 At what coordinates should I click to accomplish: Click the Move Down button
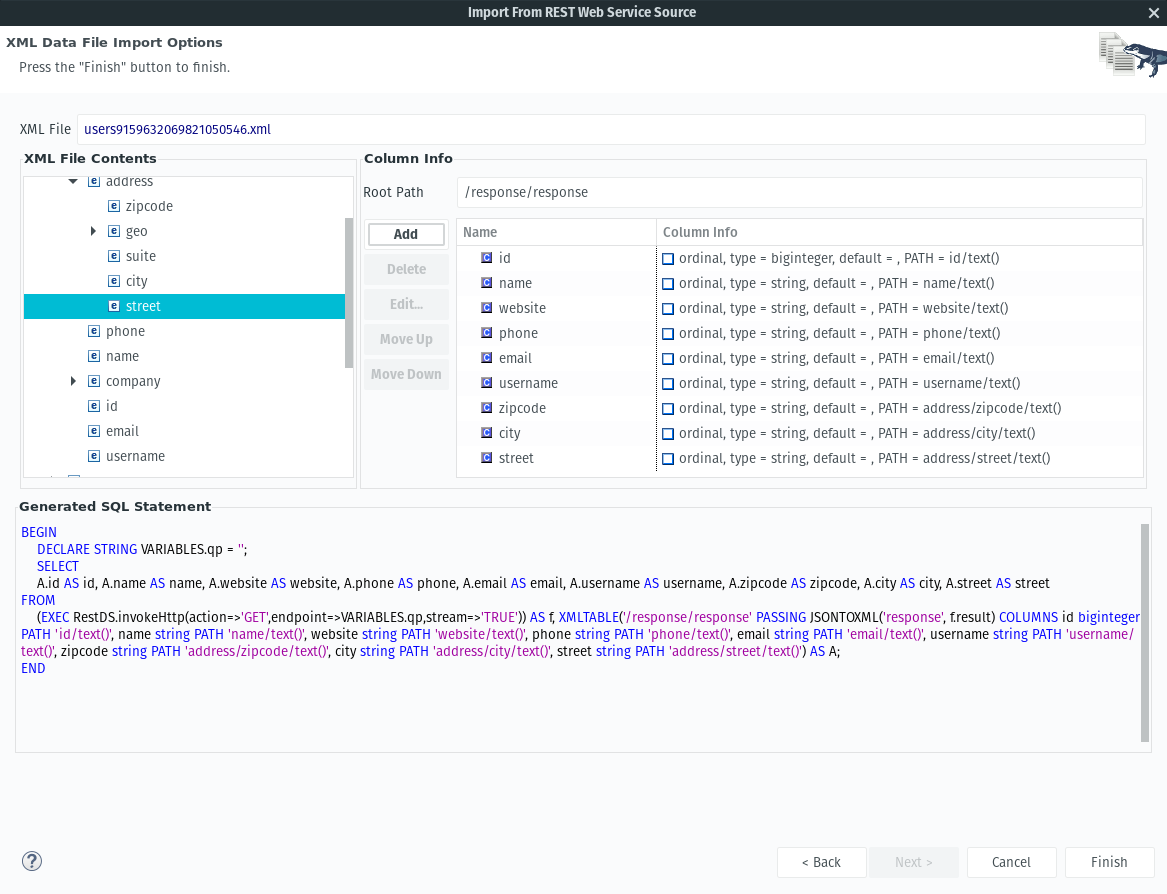pyautogui.click(x=406, y=374)
